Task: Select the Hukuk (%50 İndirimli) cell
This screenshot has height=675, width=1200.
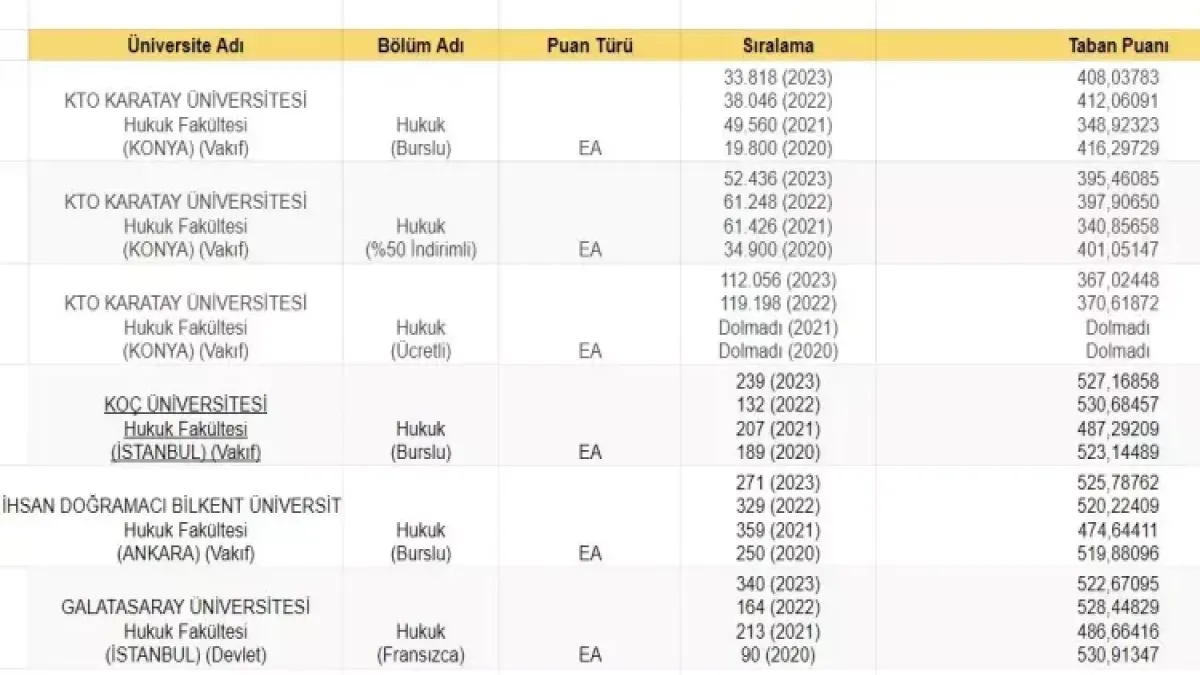Action: click(x=420, y=238)
